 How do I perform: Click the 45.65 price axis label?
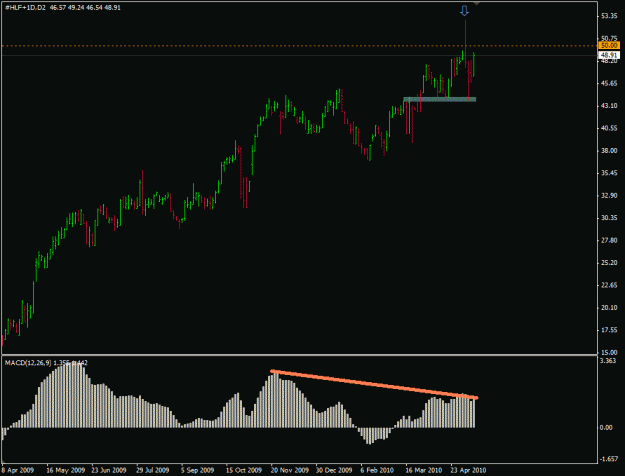pos(609,83)
